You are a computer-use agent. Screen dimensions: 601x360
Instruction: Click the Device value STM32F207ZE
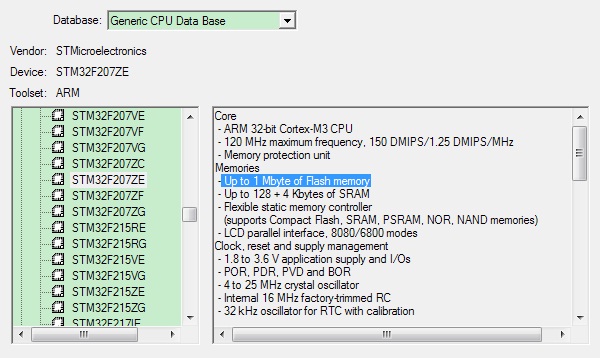point(92,72)
